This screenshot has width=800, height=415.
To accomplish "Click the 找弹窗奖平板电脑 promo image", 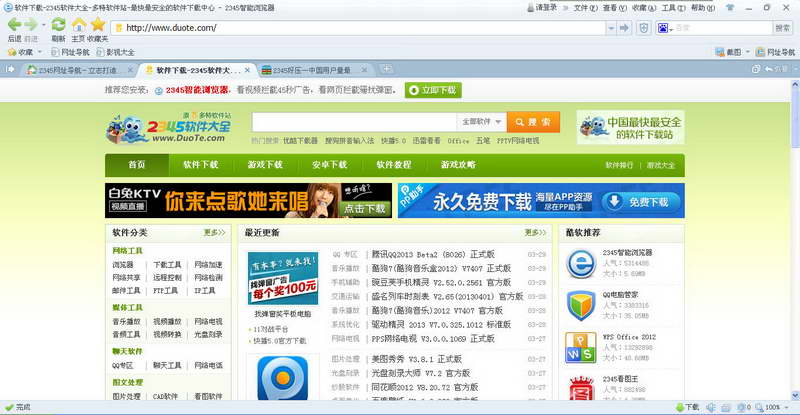I will (283, 279).
